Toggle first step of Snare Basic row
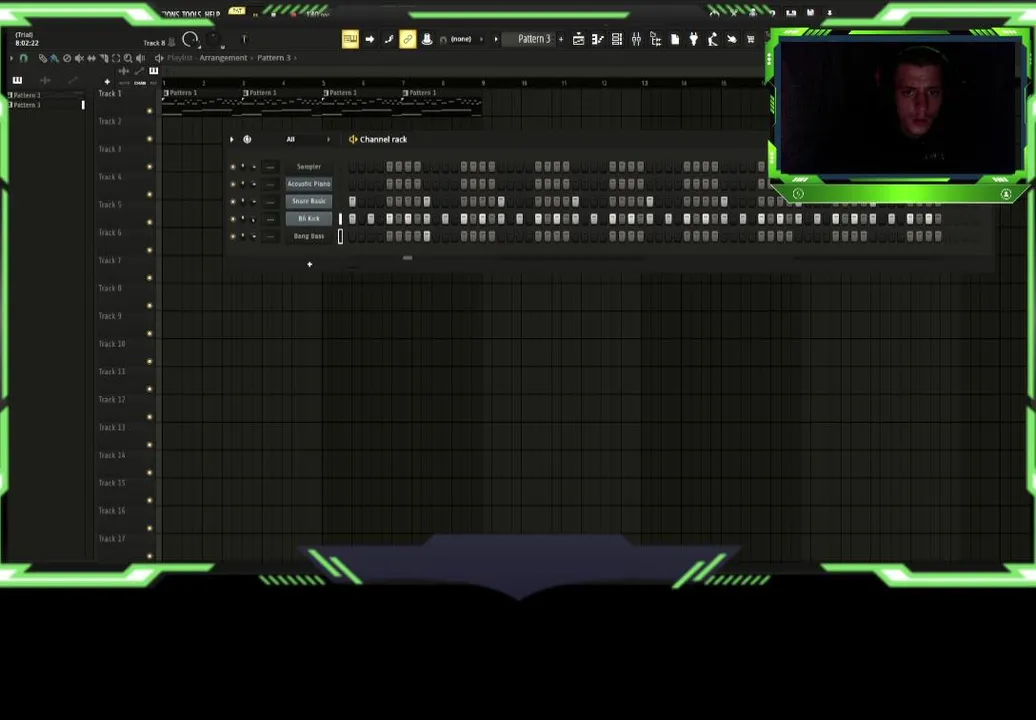Screen dimensions: 1036x720 (x=352, y=201)
